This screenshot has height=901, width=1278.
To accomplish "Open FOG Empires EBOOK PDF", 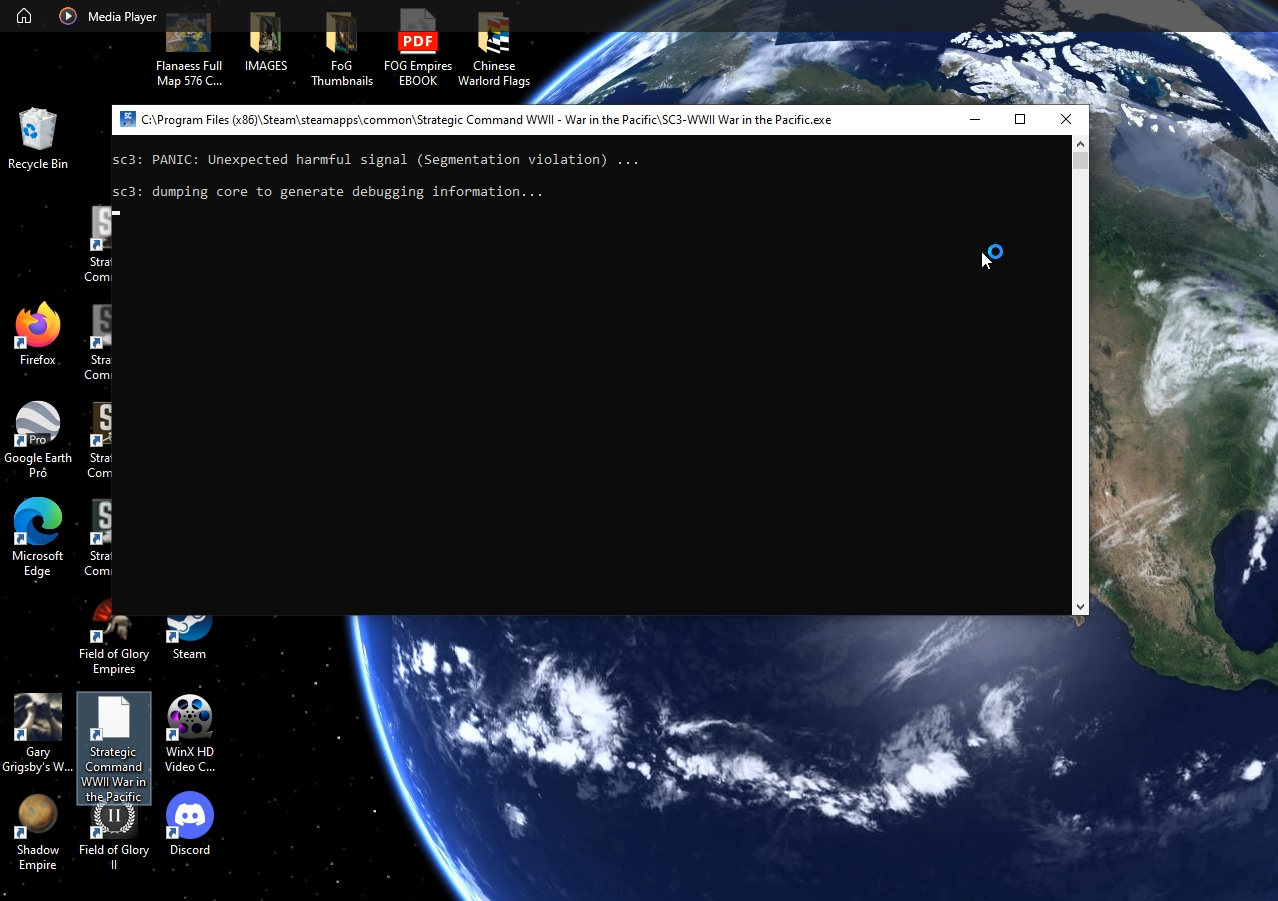I will (x=418, y=50).
